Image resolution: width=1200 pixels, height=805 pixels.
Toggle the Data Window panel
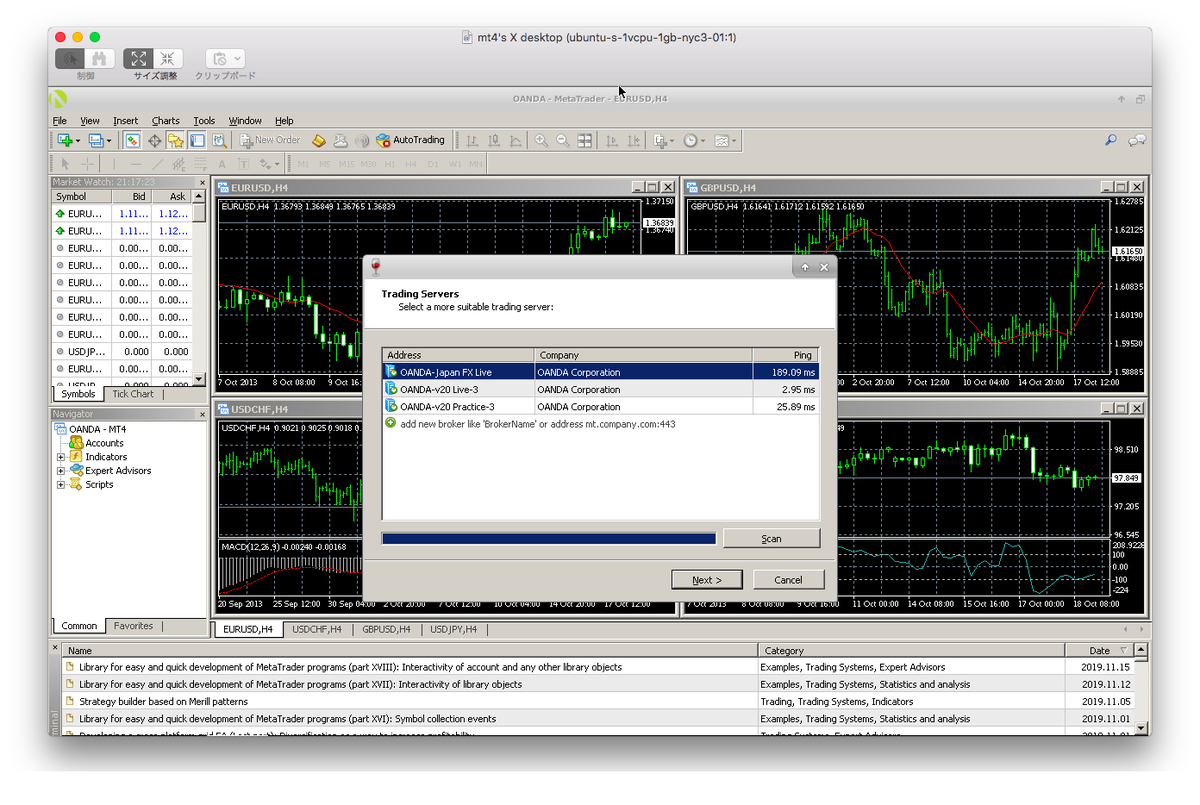pos(154,141)
